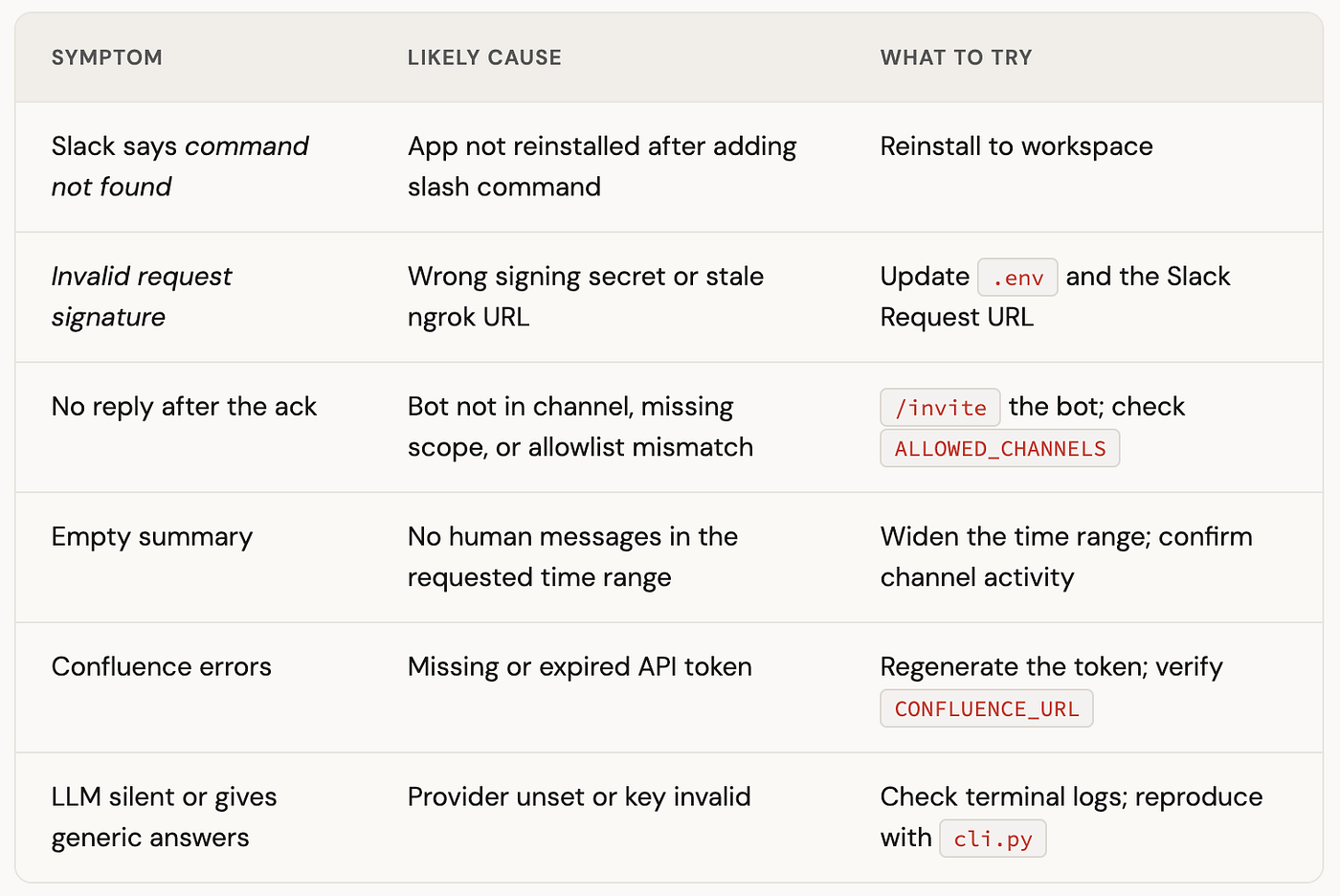1340x896 pixels.
Task: Click the CONFLUENCE_URL code tag
Action: [986, 708]
